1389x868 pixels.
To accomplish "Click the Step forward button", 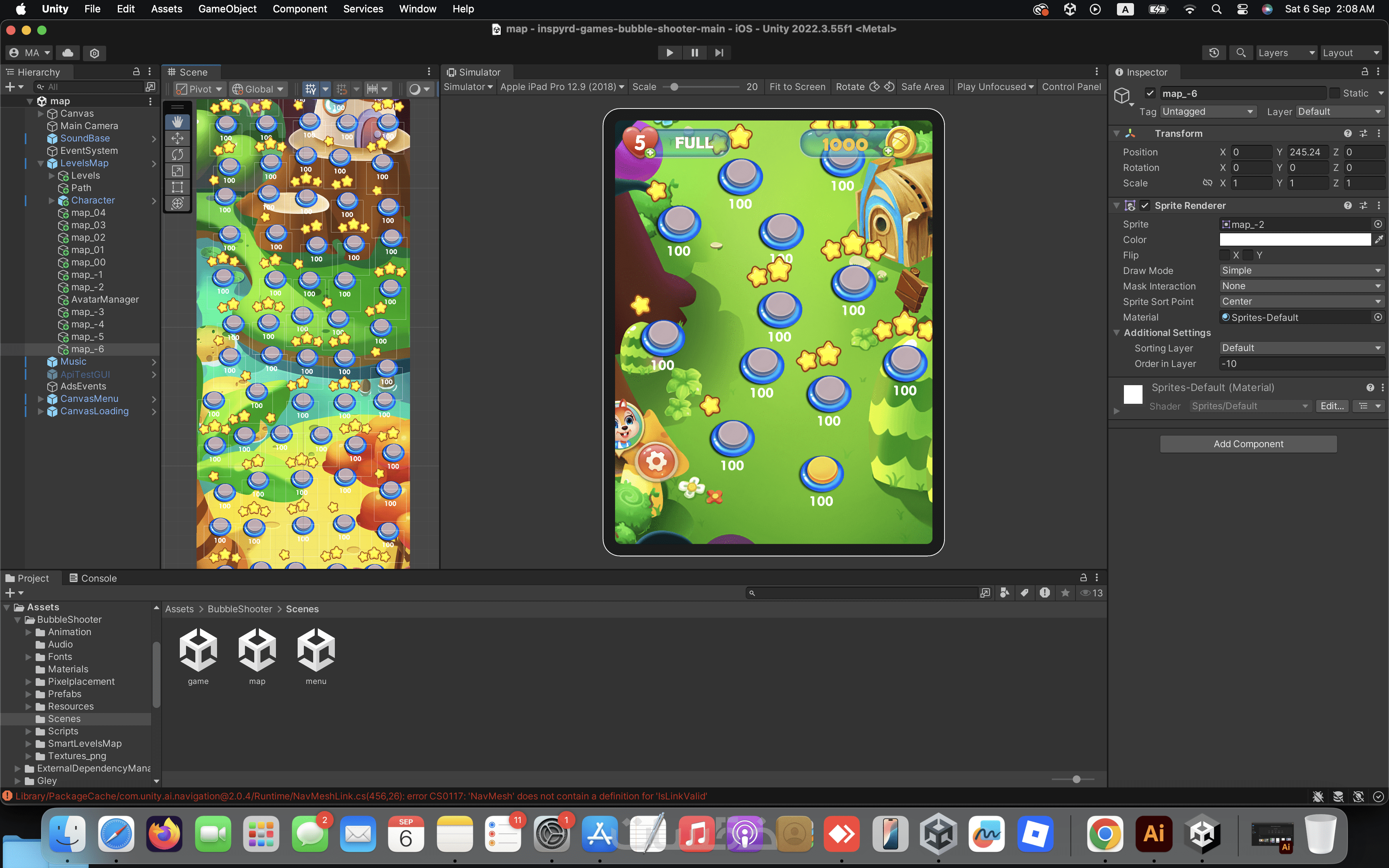I will click(719, 53).
